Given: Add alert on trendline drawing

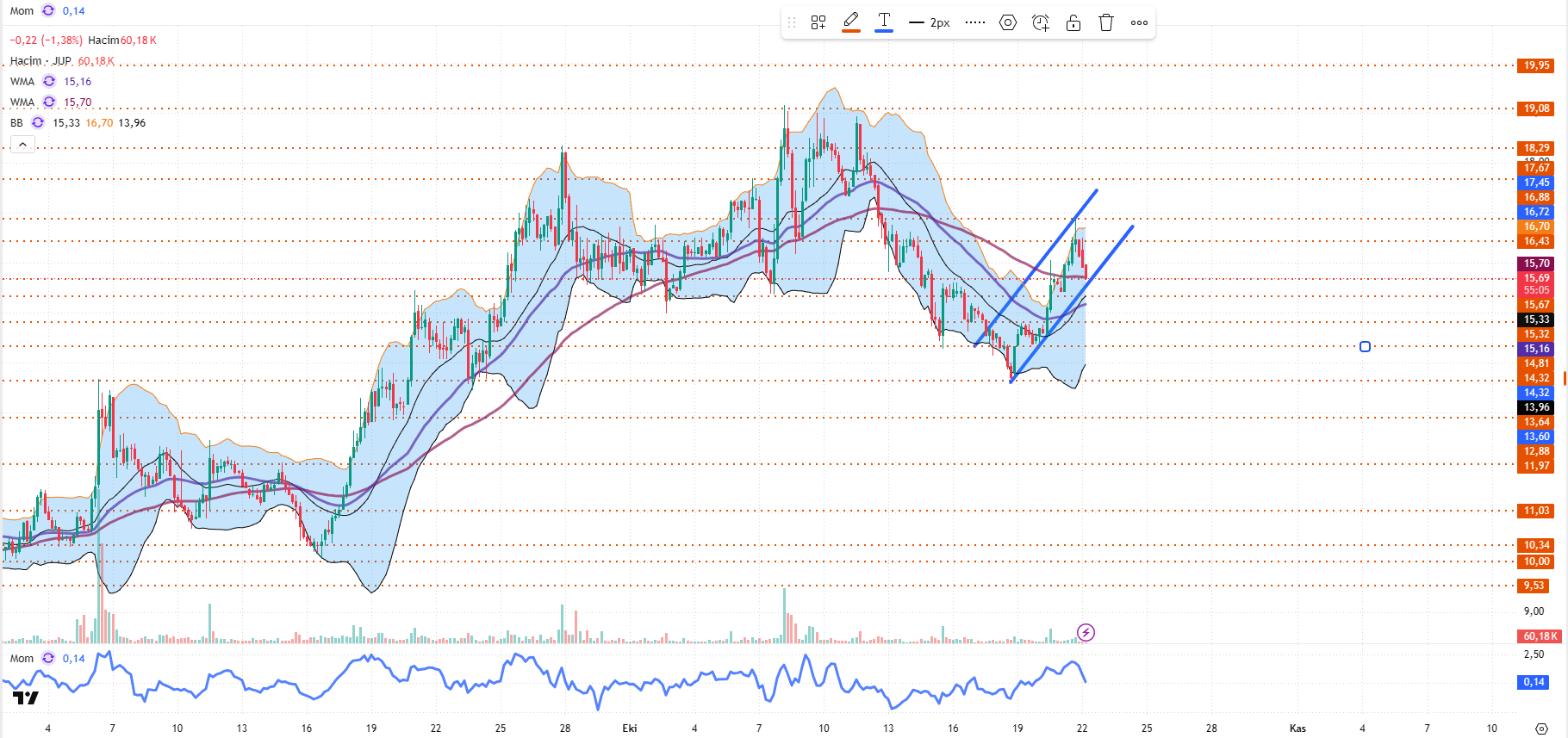Looking at the screenshot, I should pyautogui.click(x=1041, y=22).
